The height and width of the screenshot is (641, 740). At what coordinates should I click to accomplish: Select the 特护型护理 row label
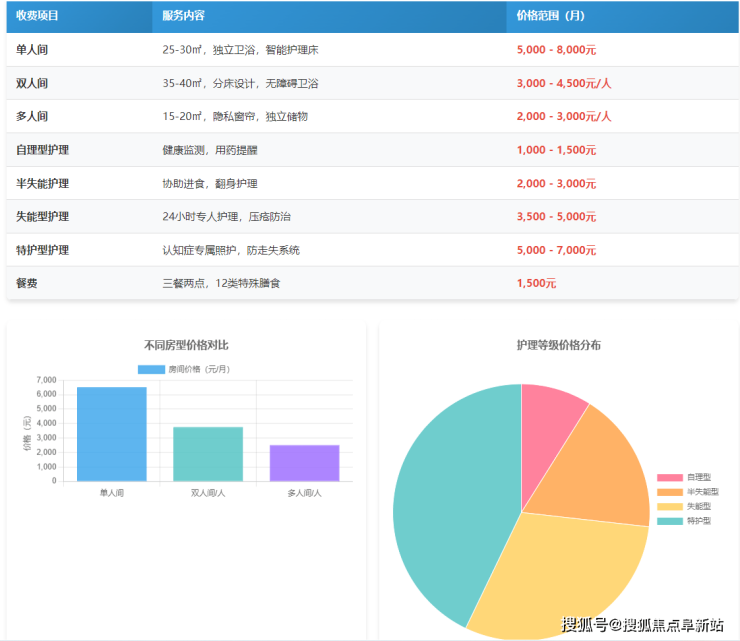tap(42, 250)
